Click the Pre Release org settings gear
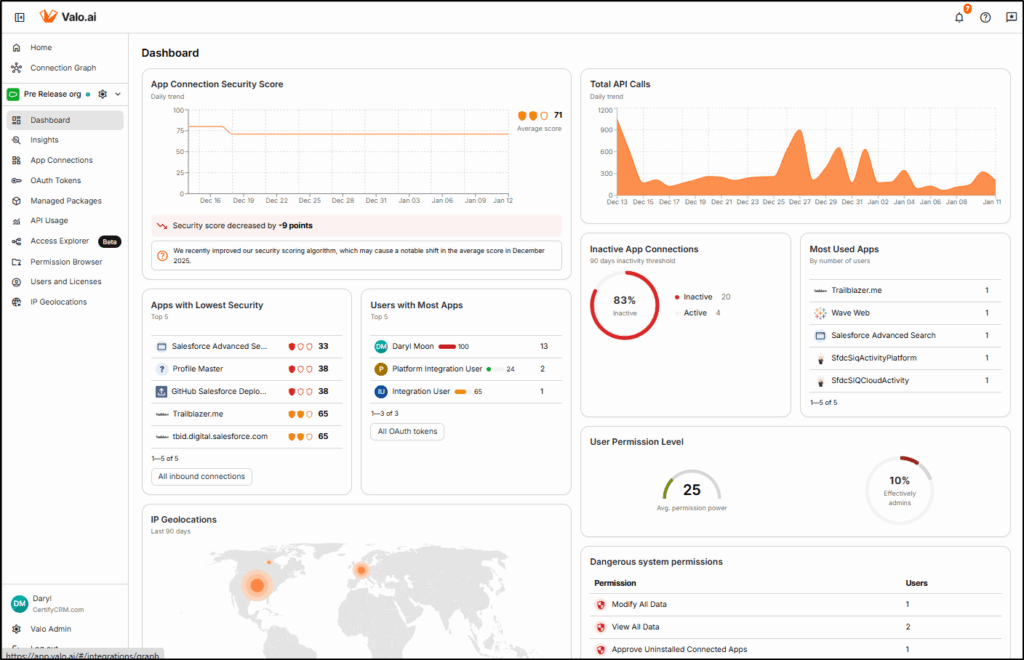Viewport: 1024px width, 660px height. [102, 94]
